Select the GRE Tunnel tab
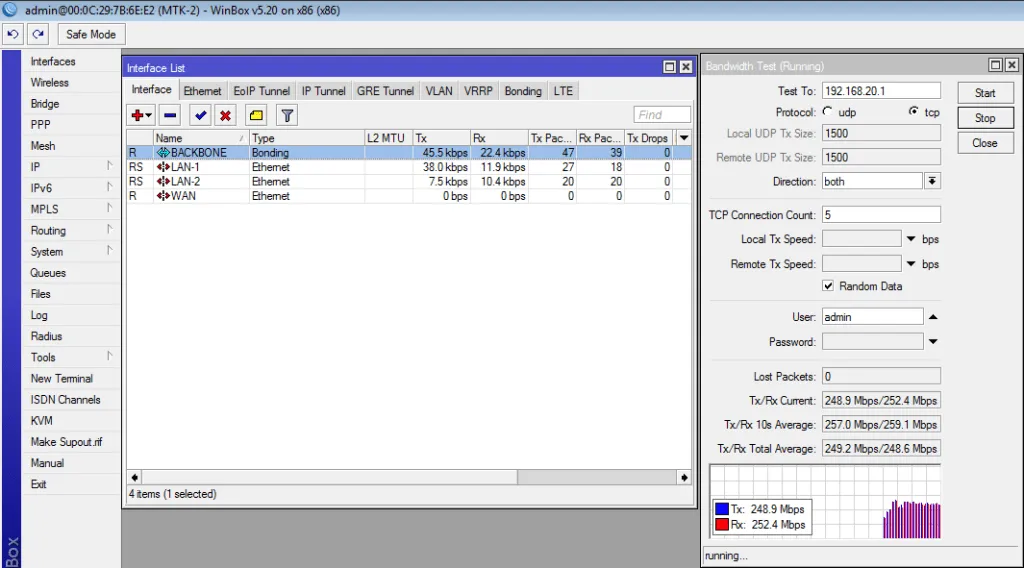 385,91
